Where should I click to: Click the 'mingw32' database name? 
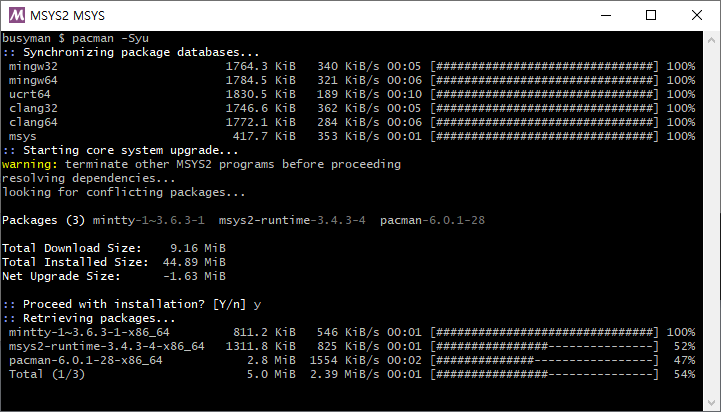(x=33, y=67)
